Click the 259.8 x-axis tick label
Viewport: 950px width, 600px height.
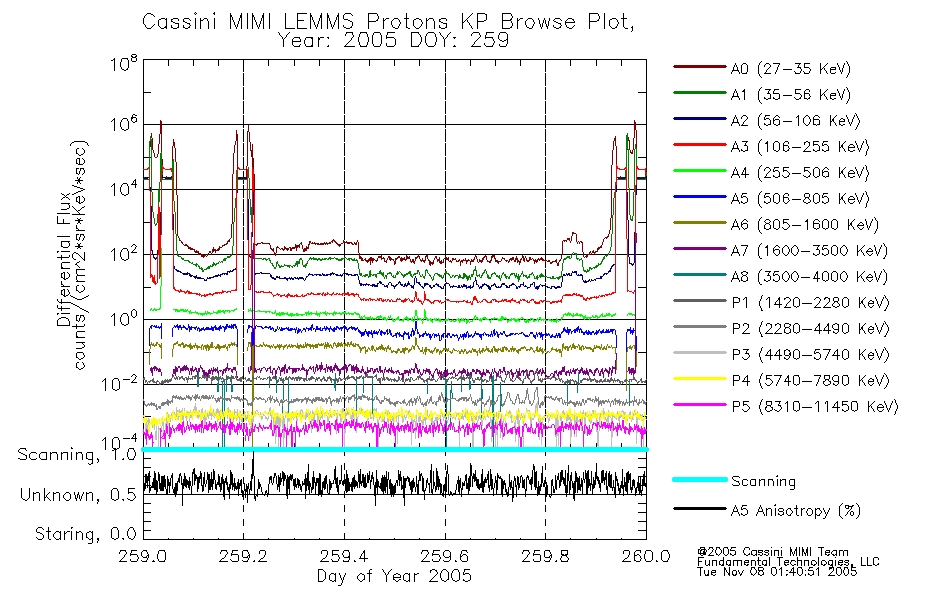545,556
